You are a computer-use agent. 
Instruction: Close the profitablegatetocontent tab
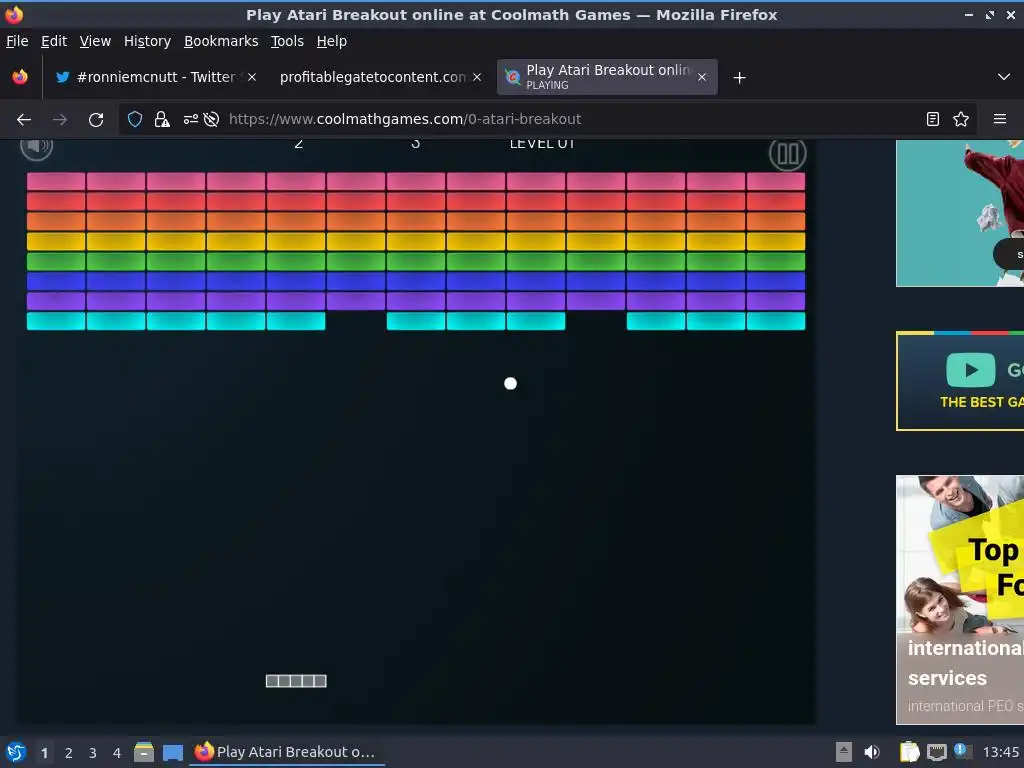[477, 77]
